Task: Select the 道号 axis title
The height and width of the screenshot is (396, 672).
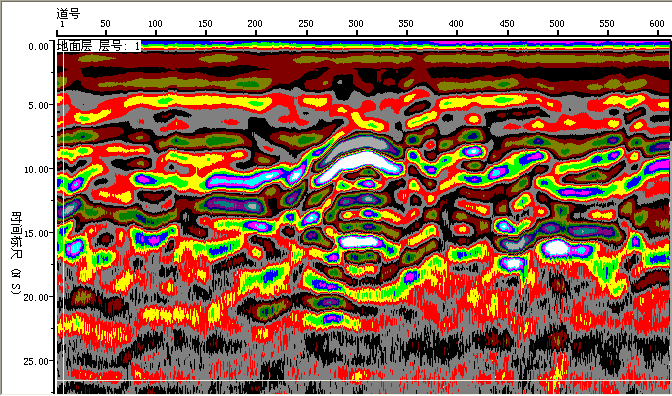Action: (68, 13)
